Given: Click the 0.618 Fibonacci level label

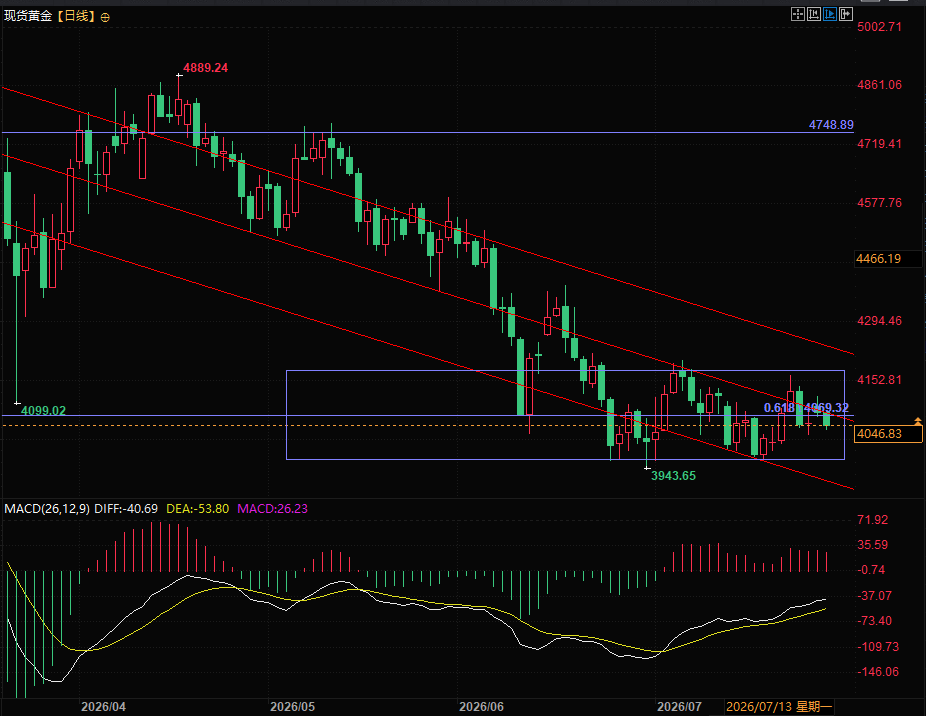Looking at the screenshot, I should (779, 408).
